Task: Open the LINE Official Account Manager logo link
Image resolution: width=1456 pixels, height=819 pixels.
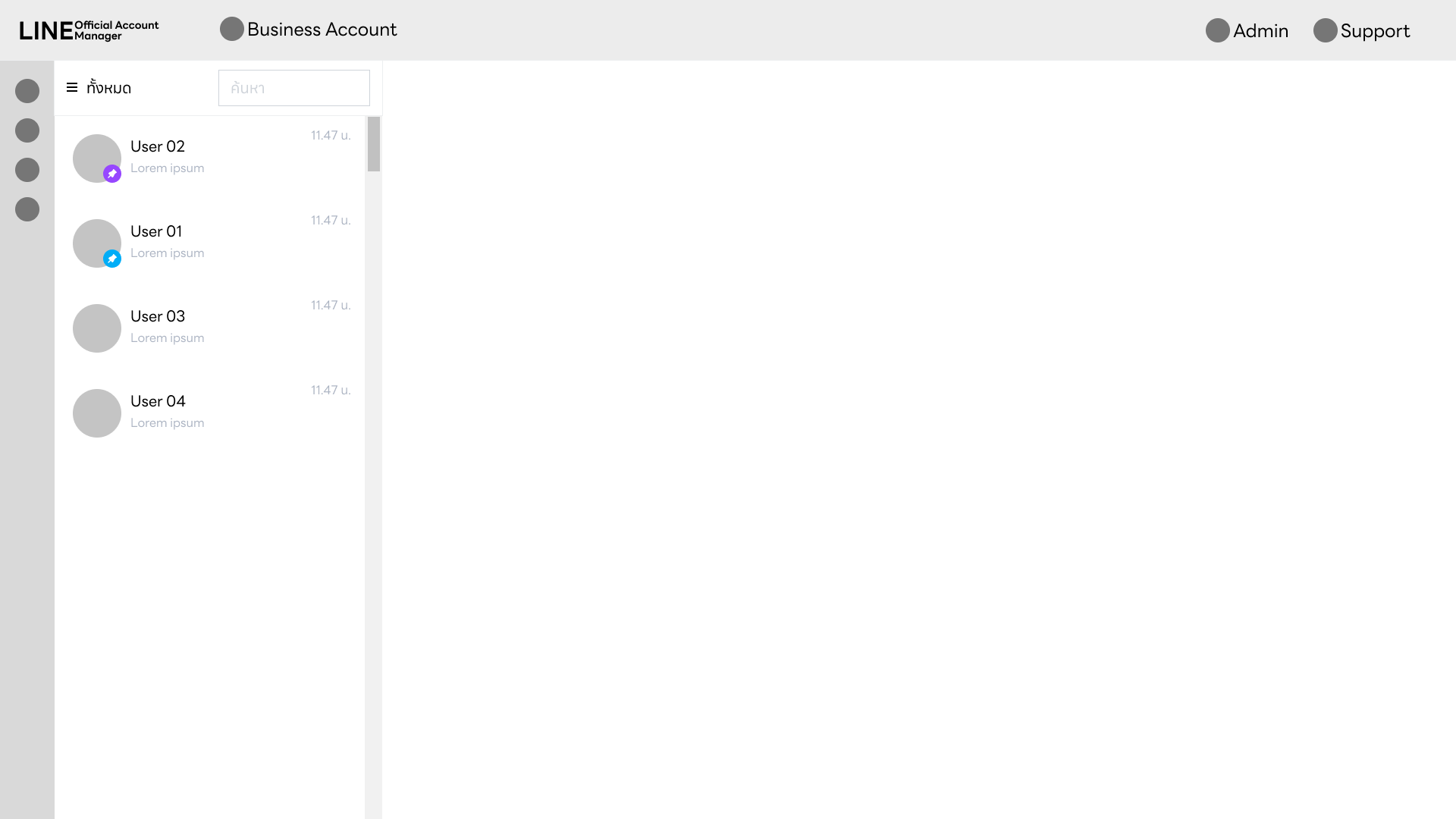Action: pos(89,30)
